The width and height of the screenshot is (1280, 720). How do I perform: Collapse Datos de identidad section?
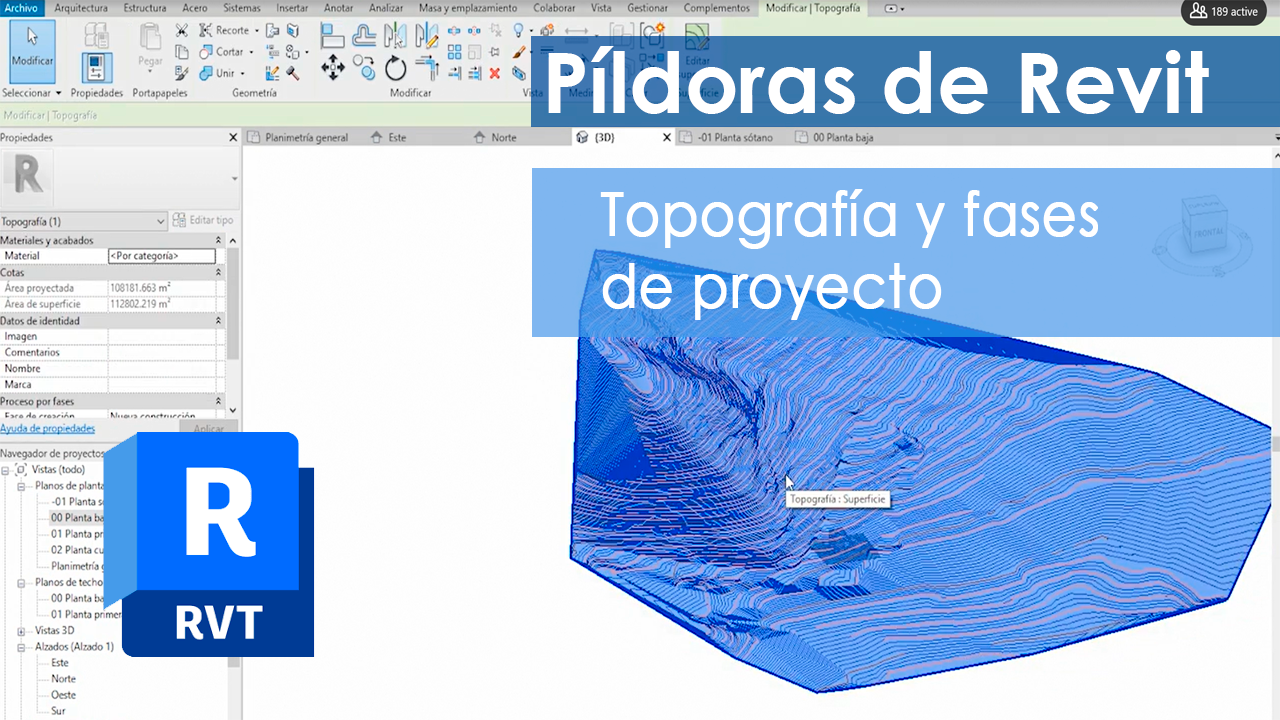[x=219, y=321]
